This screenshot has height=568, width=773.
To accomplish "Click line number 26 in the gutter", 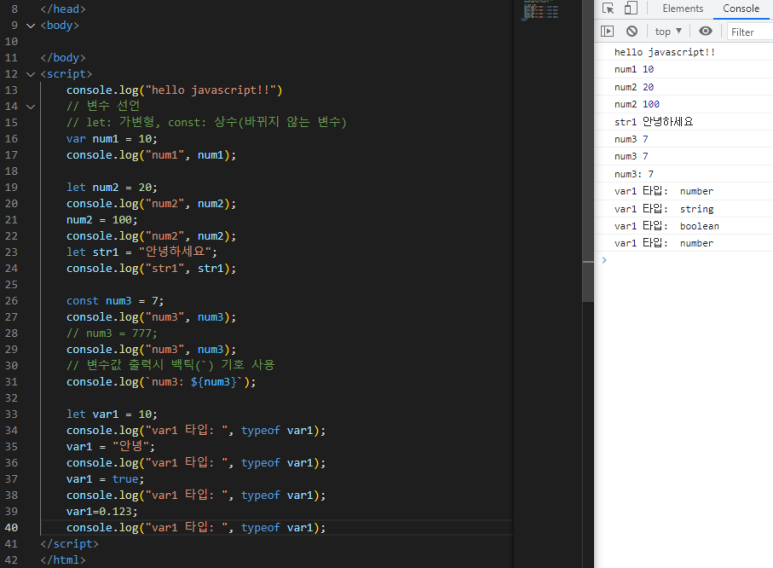I will (x=11, y=301).
